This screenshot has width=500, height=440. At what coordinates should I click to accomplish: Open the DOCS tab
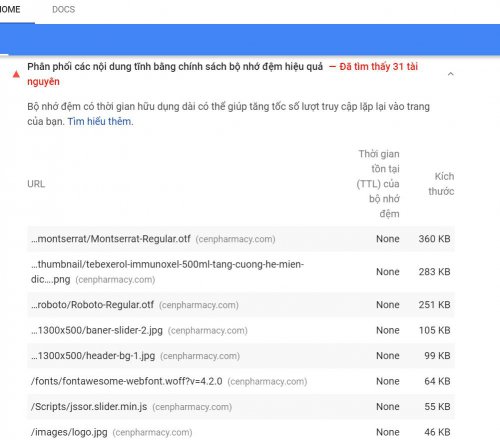63,9
